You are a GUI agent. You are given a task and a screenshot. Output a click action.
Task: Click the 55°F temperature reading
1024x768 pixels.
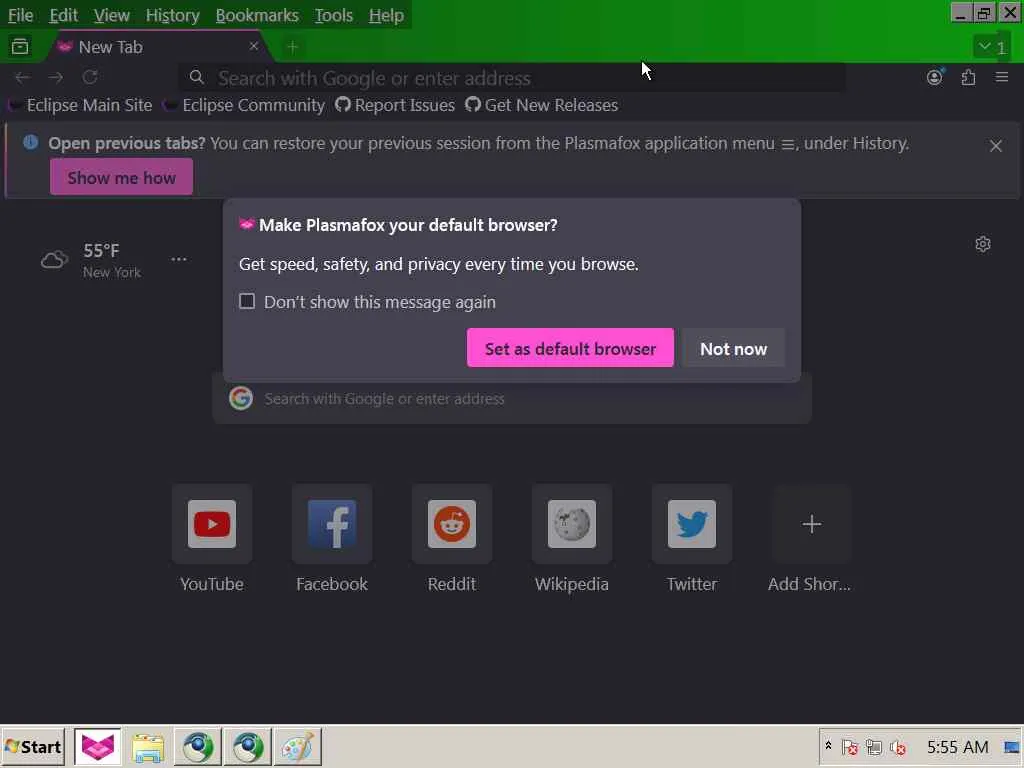coord(101,251)
